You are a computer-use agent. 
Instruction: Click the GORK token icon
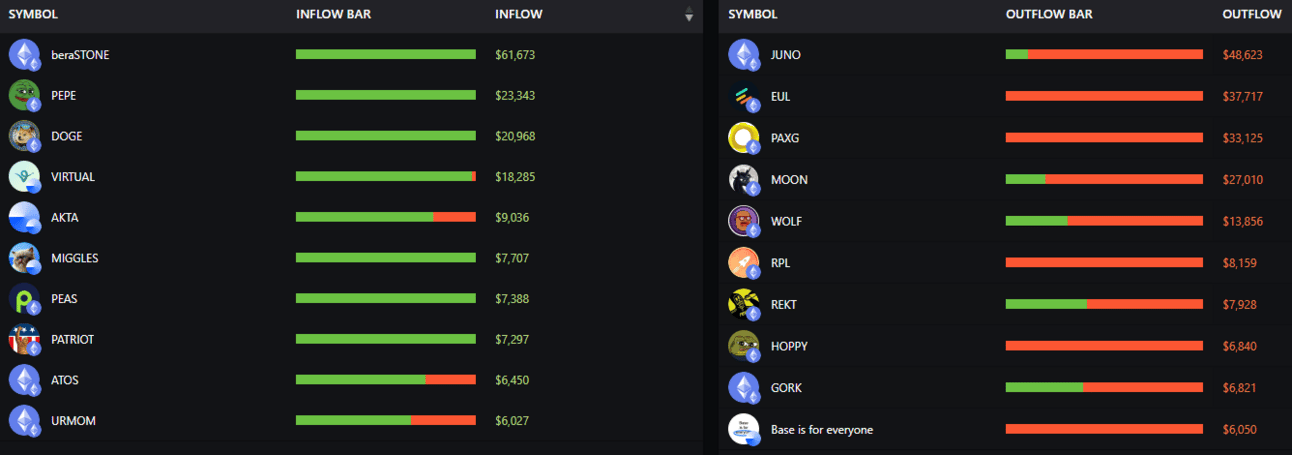click(x=745, y=387)
